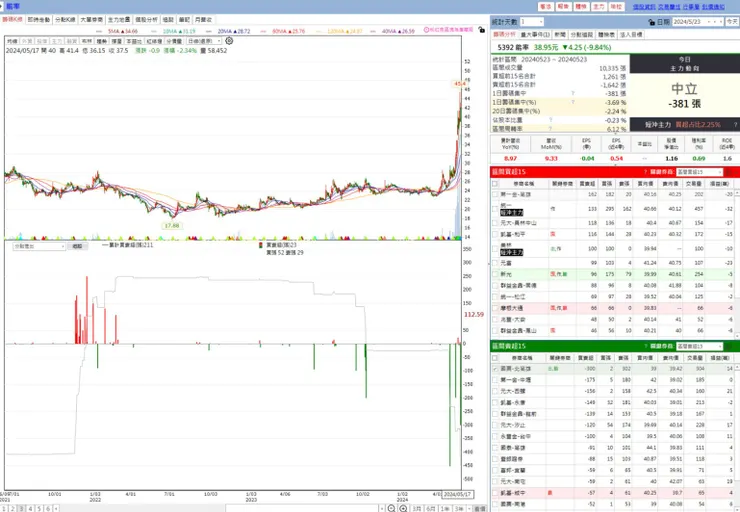Open the 統計天數 dropdown
This screenshot has width=740, height=512.
[x=532, y=22]
